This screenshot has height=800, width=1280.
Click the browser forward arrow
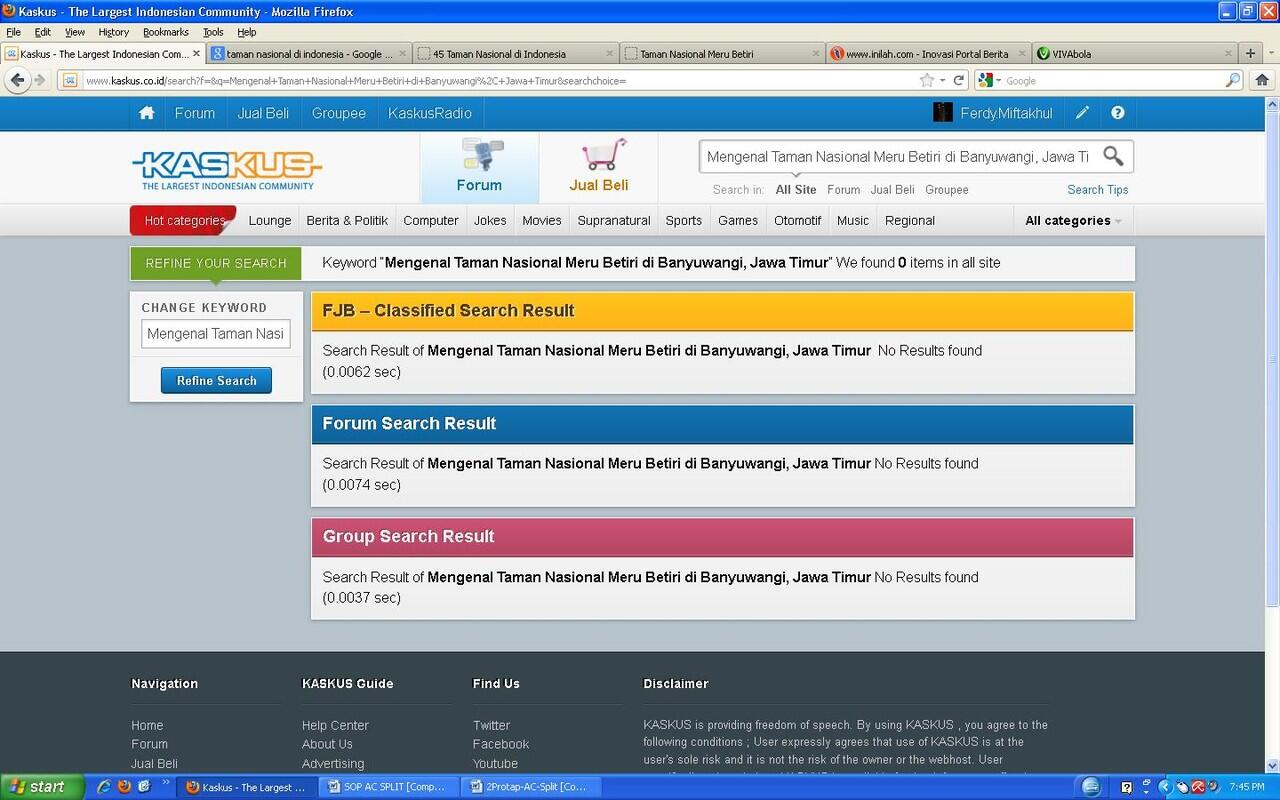[x=40, y=80]
